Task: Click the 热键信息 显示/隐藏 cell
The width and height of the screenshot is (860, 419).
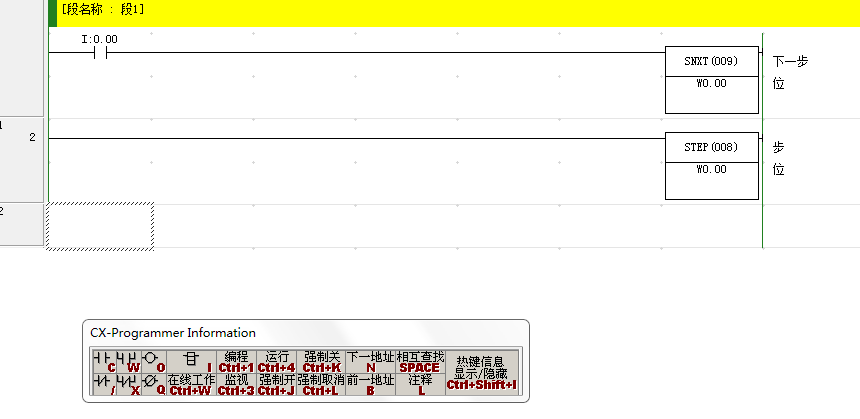Action: click(x=481, y=373)
